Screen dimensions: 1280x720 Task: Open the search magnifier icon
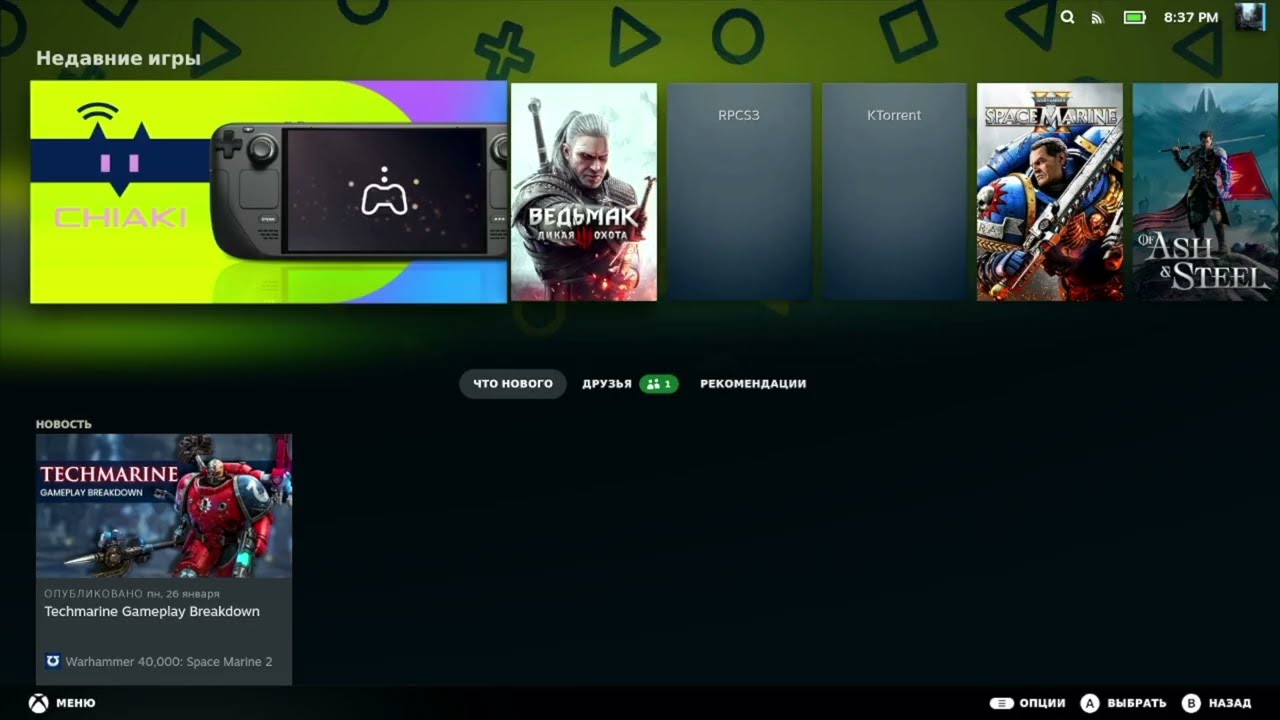pyautogui.click(x=1067, y=17)
